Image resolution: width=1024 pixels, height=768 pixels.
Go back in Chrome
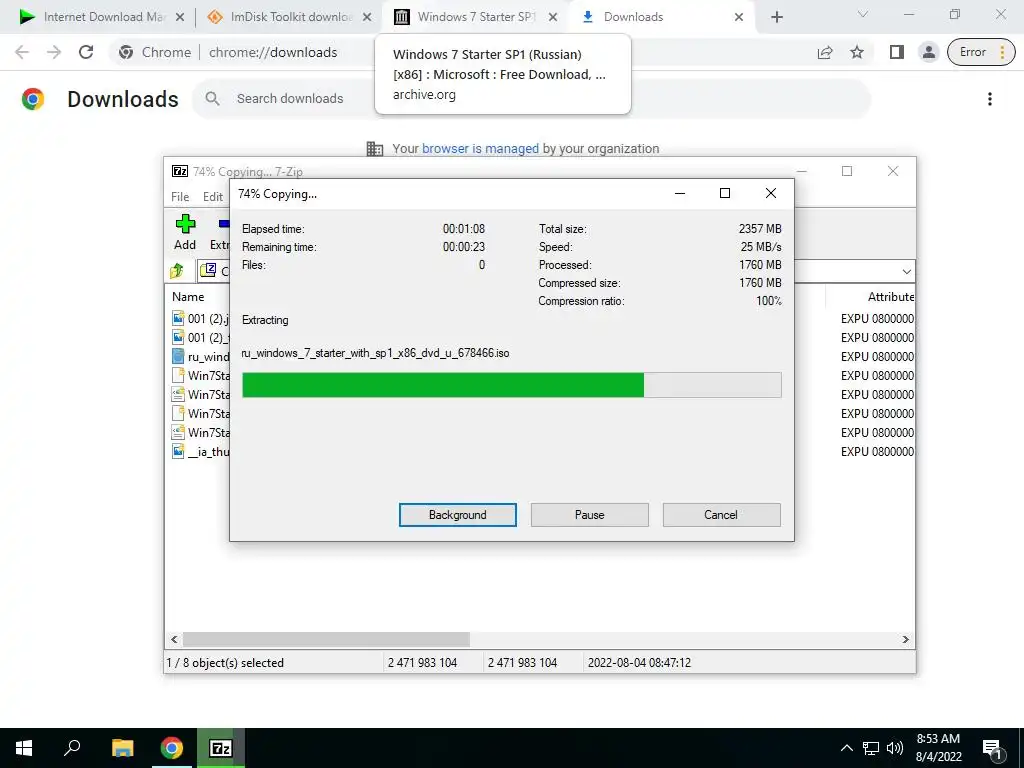pyautogui.click(x=22, y=52)
